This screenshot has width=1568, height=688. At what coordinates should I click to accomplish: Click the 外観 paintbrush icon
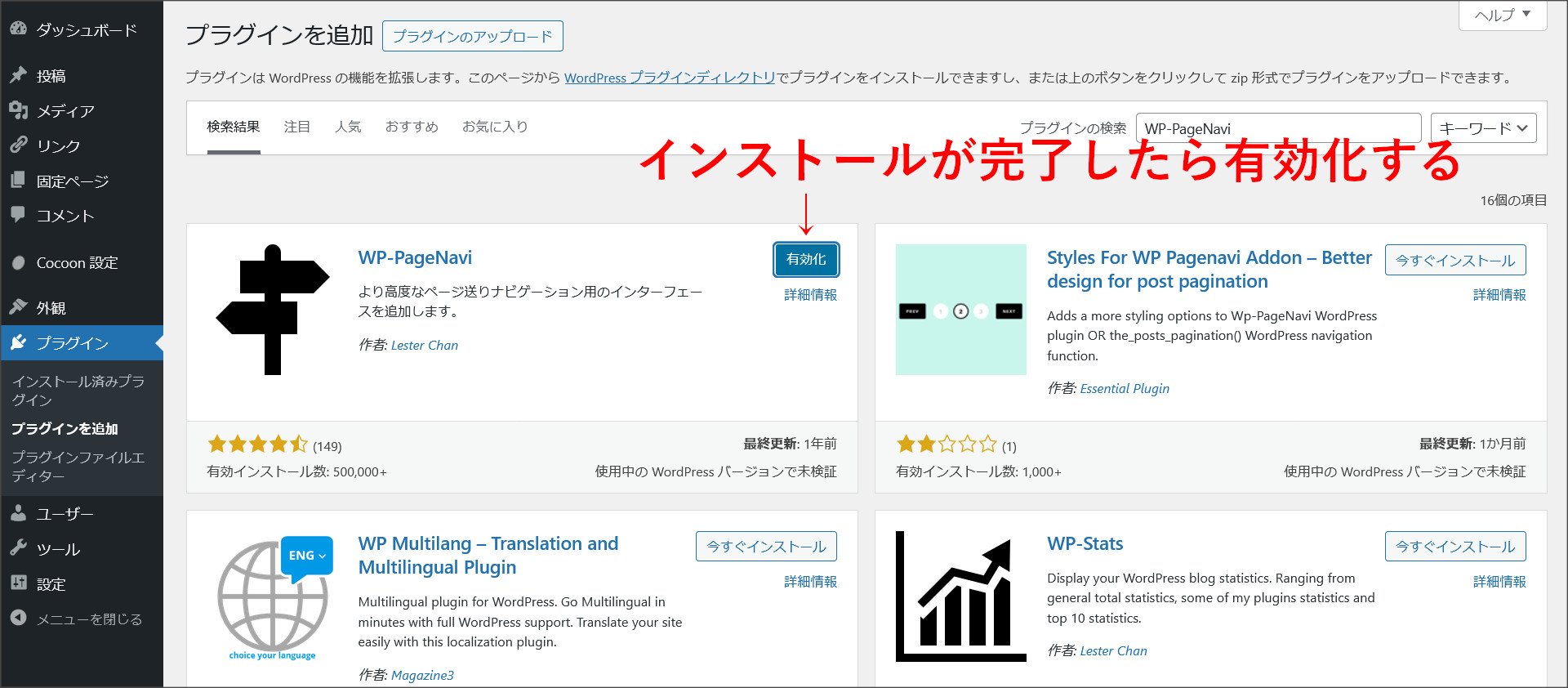(18, 307)
